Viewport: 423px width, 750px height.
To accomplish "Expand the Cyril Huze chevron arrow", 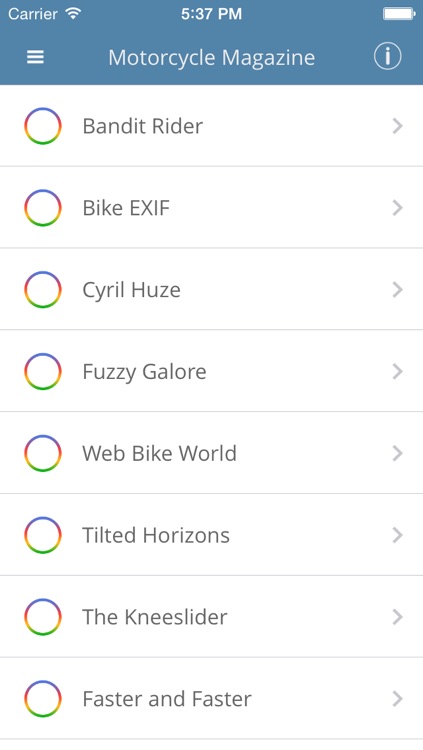I will click(397, 289).
